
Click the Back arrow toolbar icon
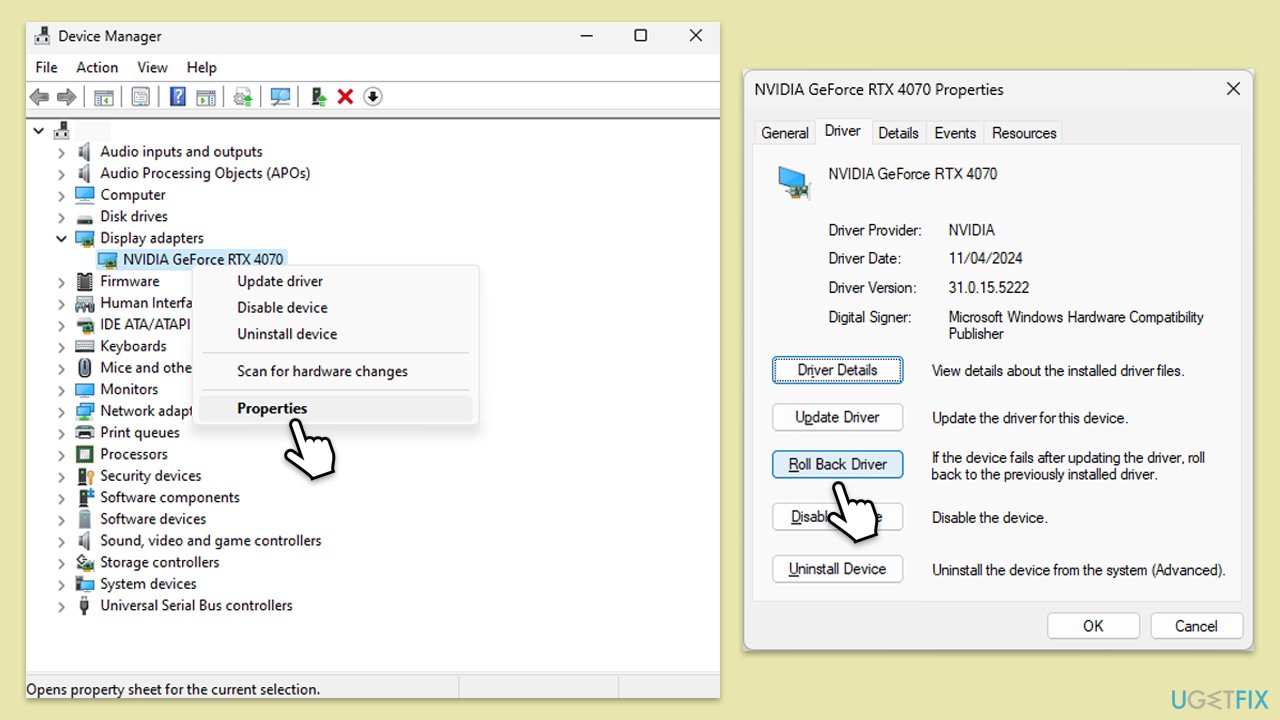(x=39, y=96)
